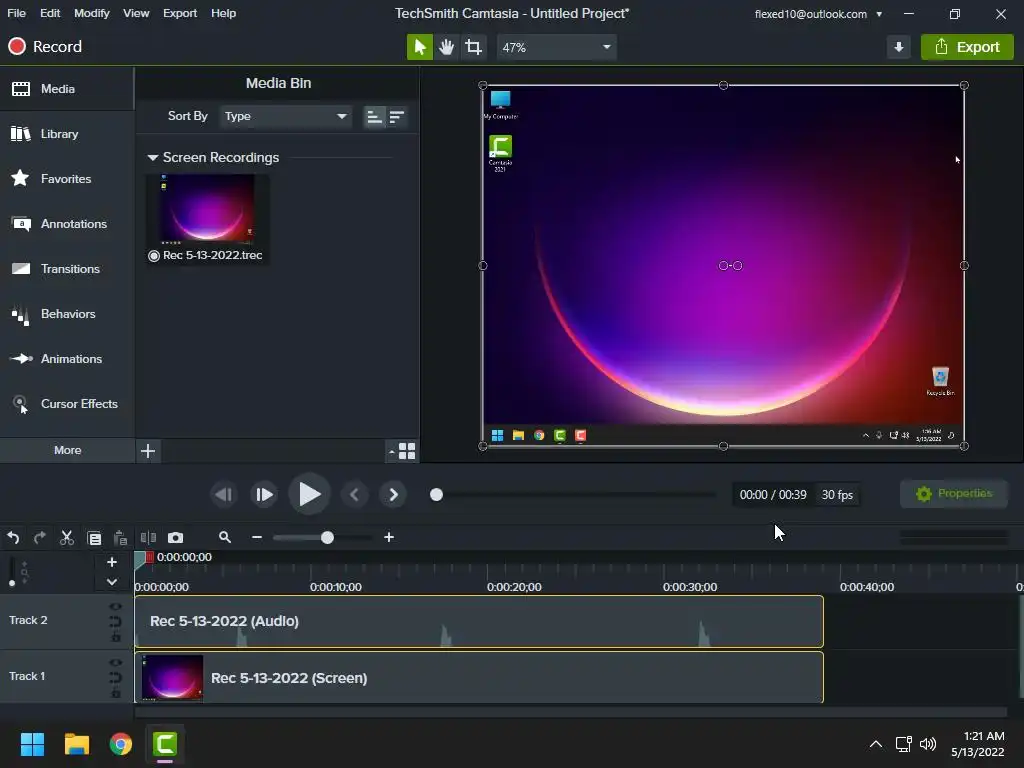Image resolution: width=1024 pixels, height=768 pixels.
Task: Toggle the Track 2 lock
Action: click(x=116, y=636)
